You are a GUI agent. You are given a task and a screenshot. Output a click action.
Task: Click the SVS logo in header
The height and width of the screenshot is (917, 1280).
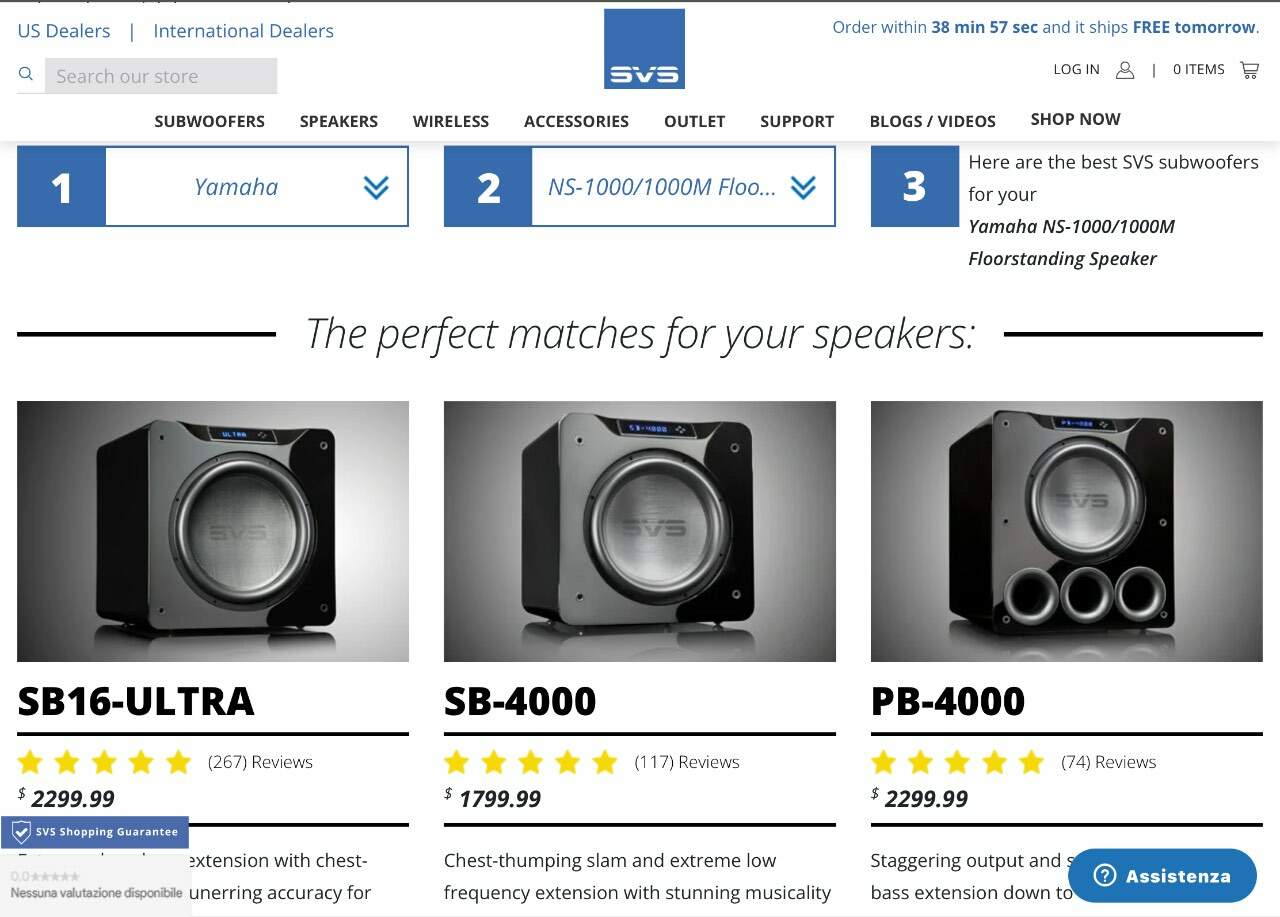pos(644,49)
